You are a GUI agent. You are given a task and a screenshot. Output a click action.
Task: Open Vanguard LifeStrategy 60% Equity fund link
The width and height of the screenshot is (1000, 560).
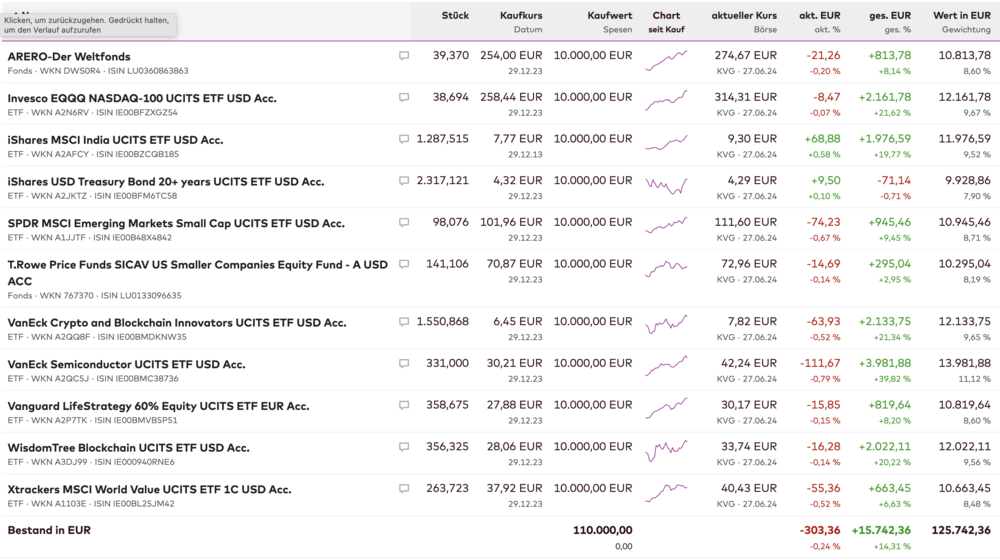[x=158, y=406]
